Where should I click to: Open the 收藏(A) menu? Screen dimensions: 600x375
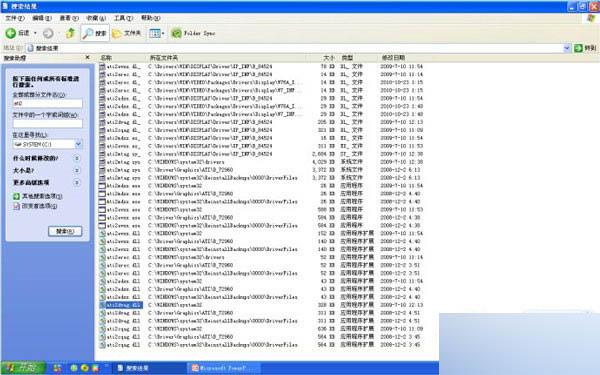pos(96,18)
